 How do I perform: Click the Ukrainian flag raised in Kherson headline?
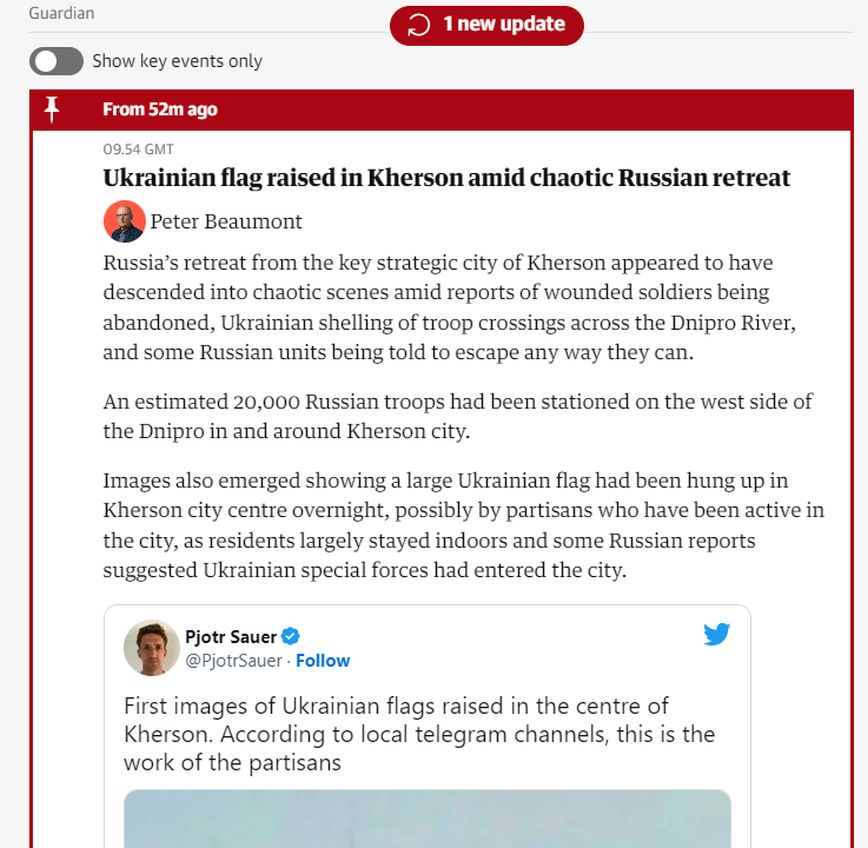coord(446,178)
